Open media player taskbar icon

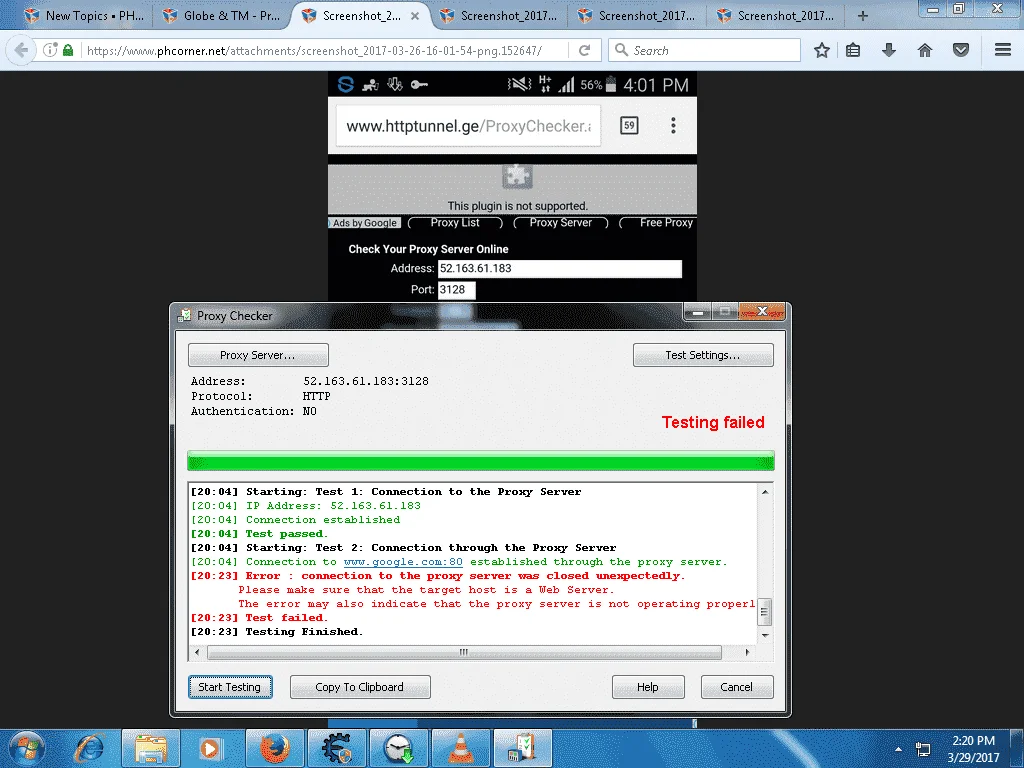click(x=210, y=749)
